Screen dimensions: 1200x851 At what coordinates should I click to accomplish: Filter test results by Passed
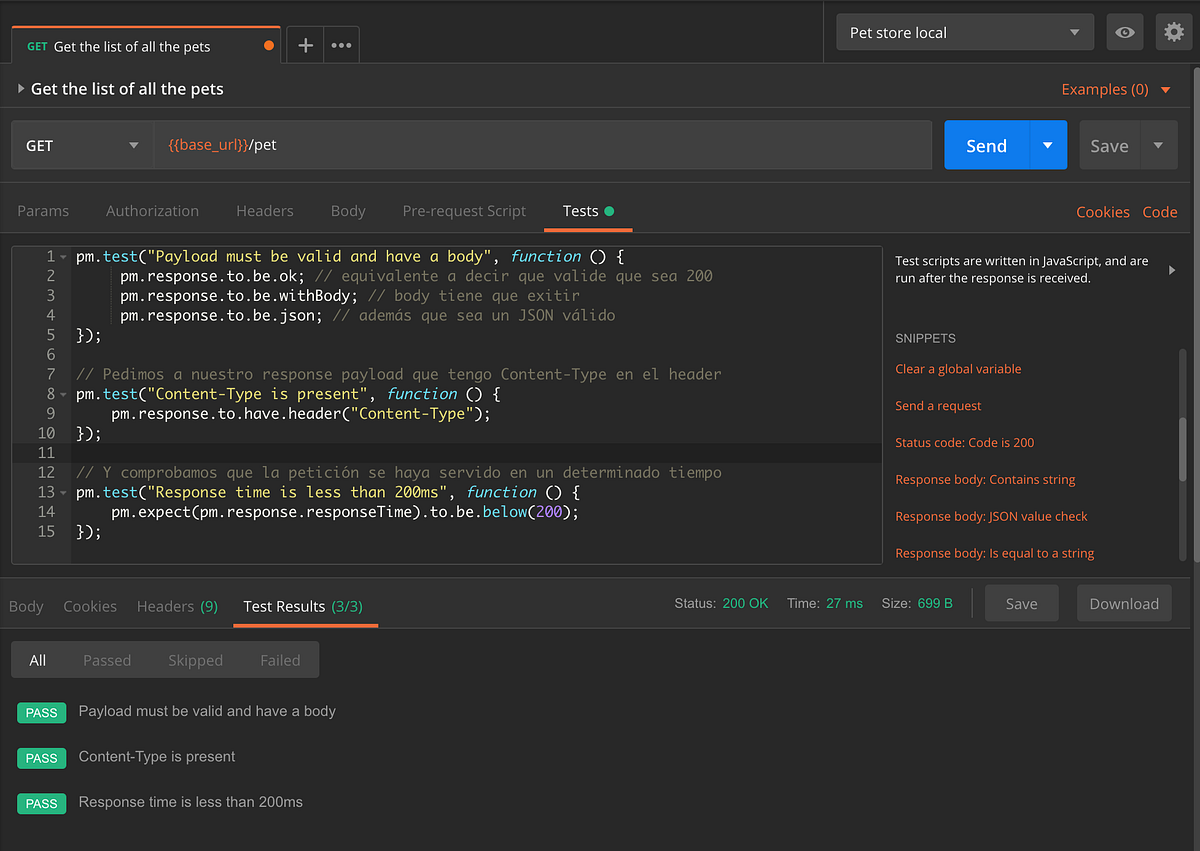pyautogui.click(x=107, y=660)
